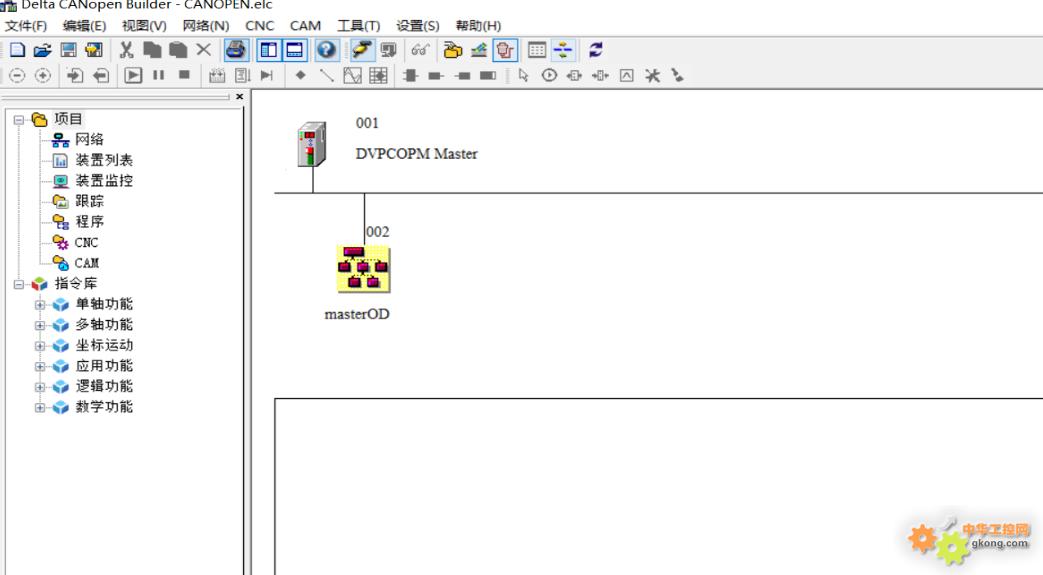1043x575 pixels.
Task: Click the calendar table grid icon
Action: click(536, 50)
